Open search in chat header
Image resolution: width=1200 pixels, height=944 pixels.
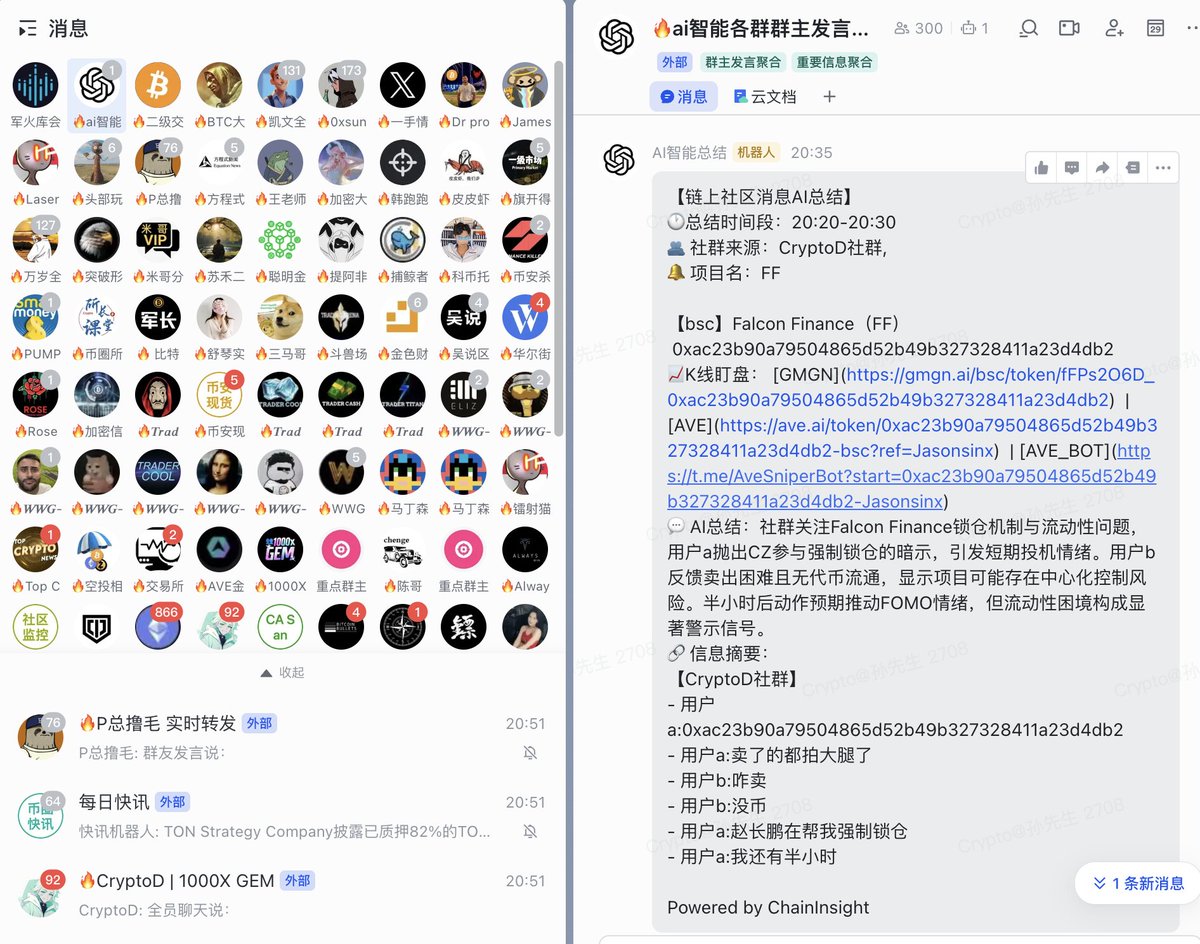(1028, 28)
